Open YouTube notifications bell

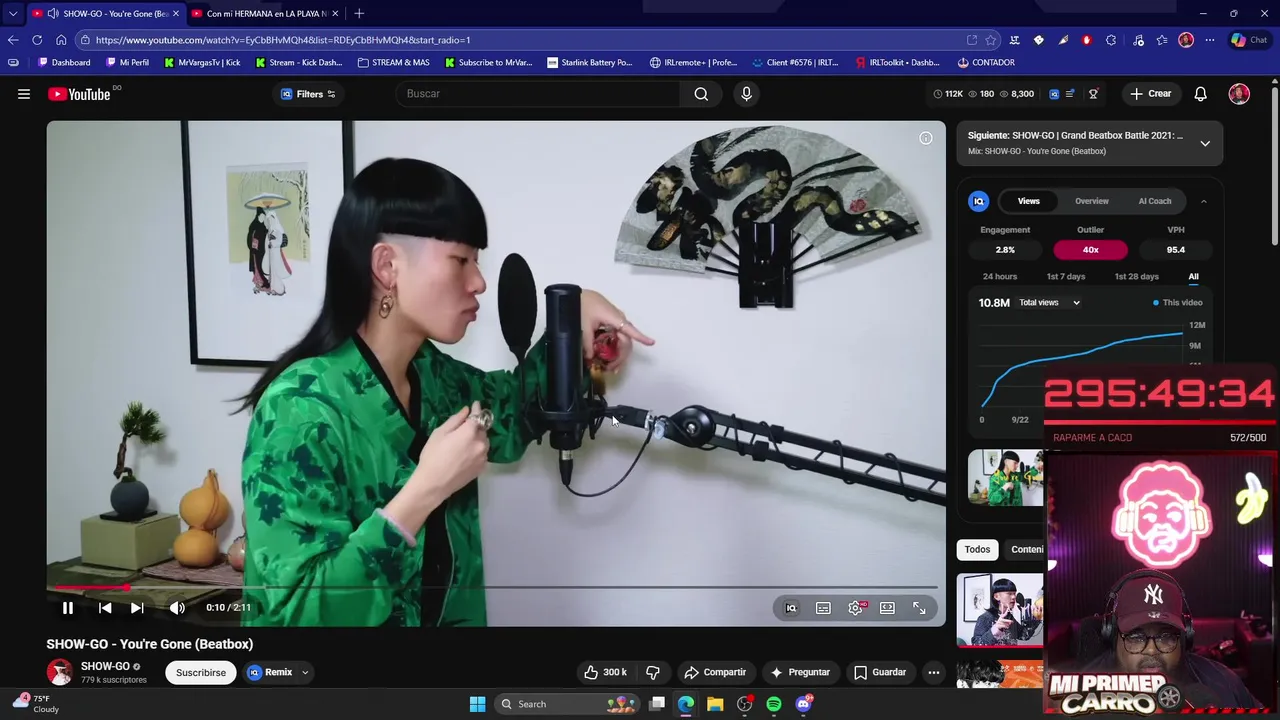(1200, 94)
